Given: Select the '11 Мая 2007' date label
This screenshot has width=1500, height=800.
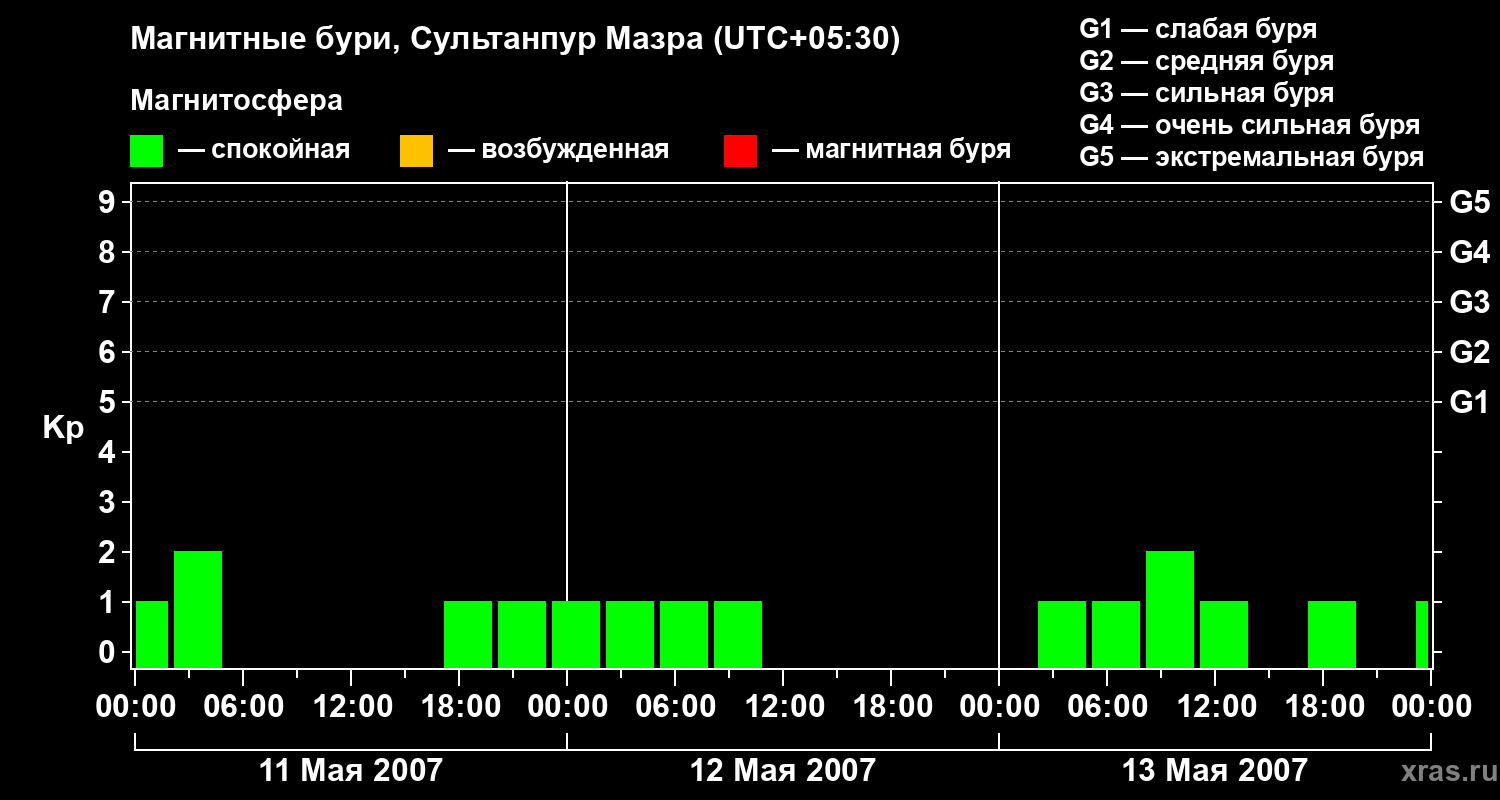Looking at the screenshot, I should coord(351,770).
